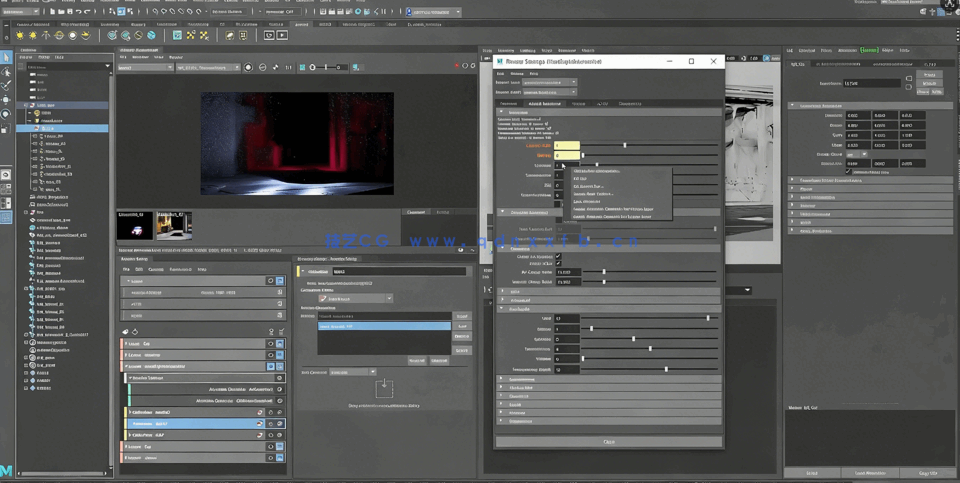Click the play-triangle render sequence shelf icon

283,35
